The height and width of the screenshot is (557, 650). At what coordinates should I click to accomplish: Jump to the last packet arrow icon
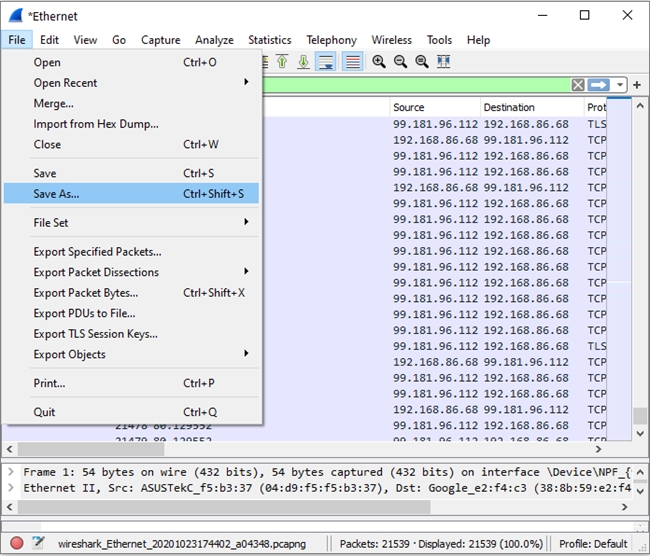click(303, 62)
